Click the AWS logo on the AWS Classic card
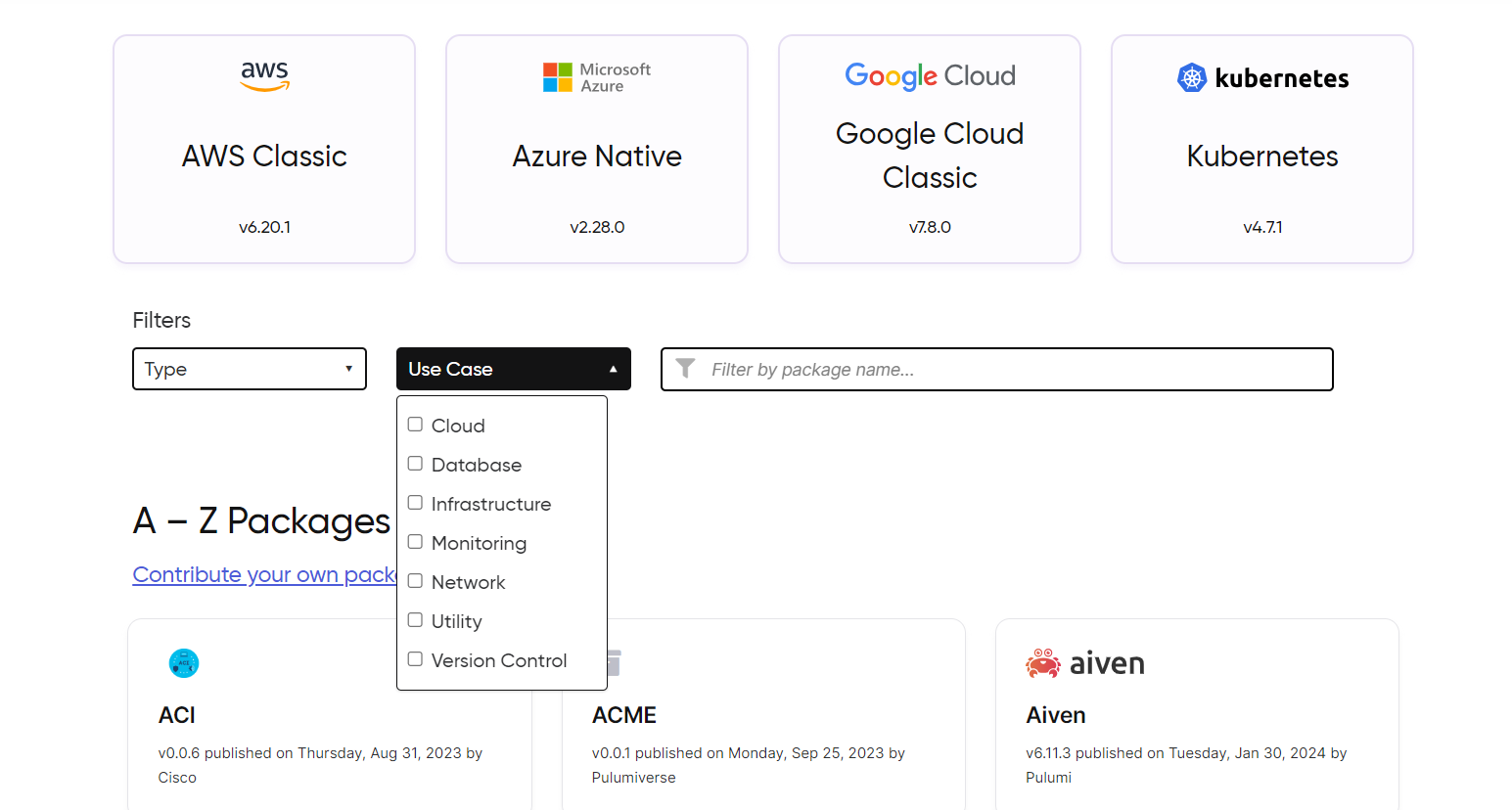Screen dimensions: 1512x810 click(x=264, y=75)
